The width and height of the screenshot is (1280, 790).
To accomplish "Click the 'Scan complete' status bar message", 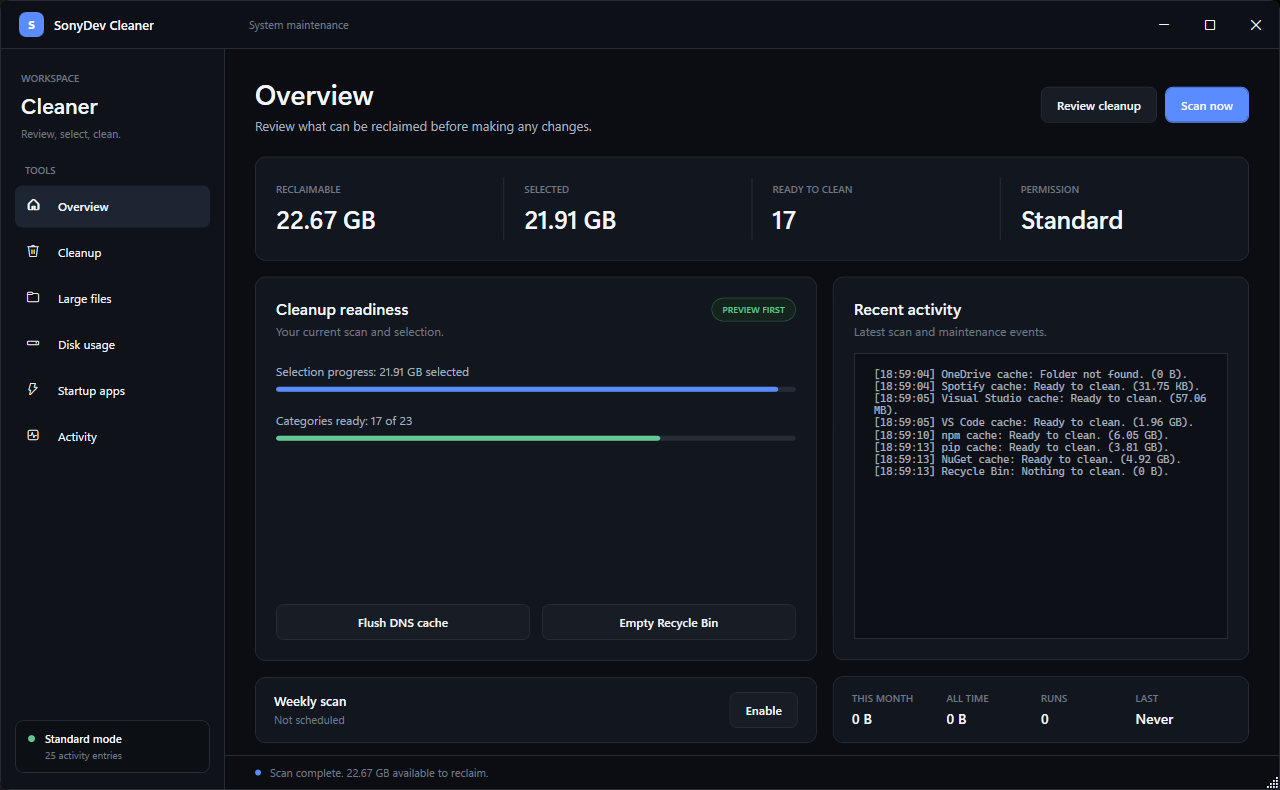I will [379, 773].
